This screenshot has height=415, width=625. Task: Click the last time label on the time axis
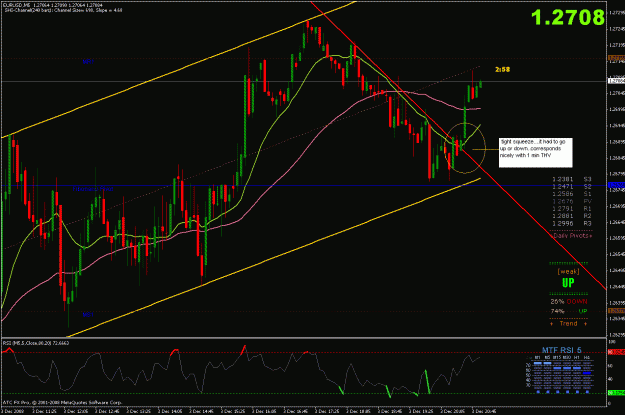[484, 411]
